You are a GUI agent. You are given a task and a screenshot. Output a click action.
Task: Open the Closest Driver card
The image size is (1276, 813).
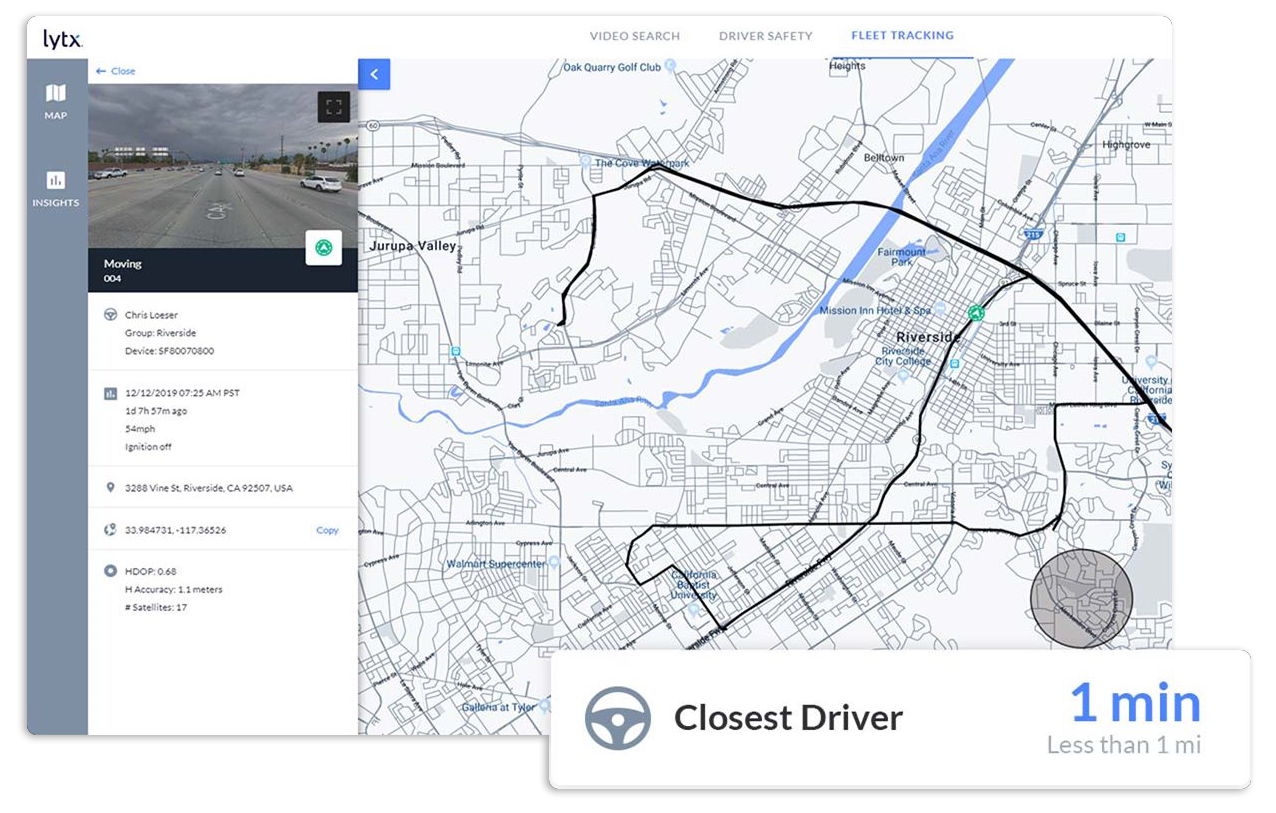[x=899, y=717]
